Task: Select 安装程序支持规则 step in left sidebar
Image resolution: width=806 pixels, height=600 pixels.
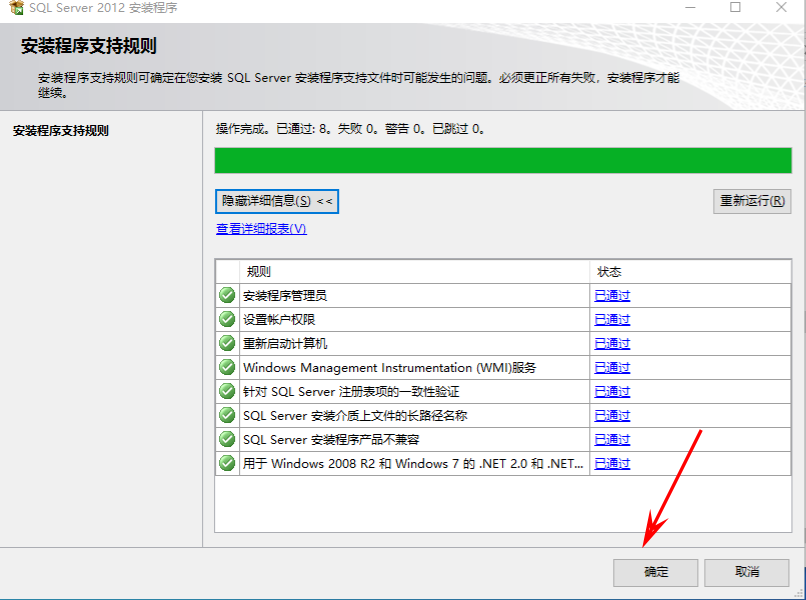Action: pyautogui.click(x=61, y=131)
